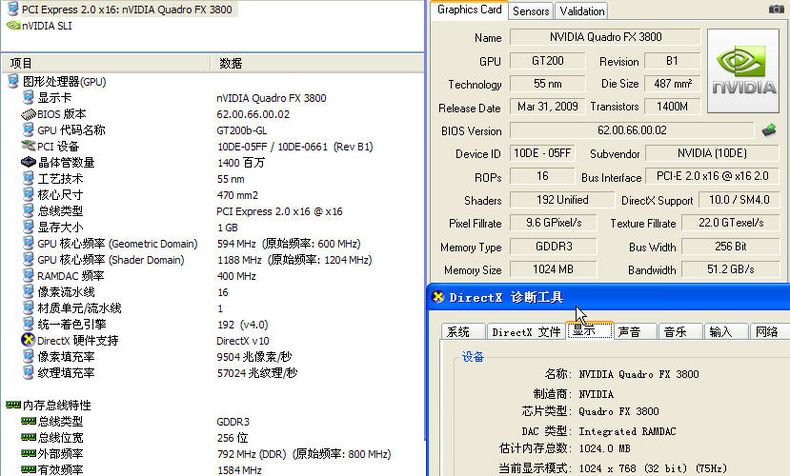Viewport: 790px width, 476px height.
Task: Click the Device ID field 10DE - 05FF
Action: (542, 153)
